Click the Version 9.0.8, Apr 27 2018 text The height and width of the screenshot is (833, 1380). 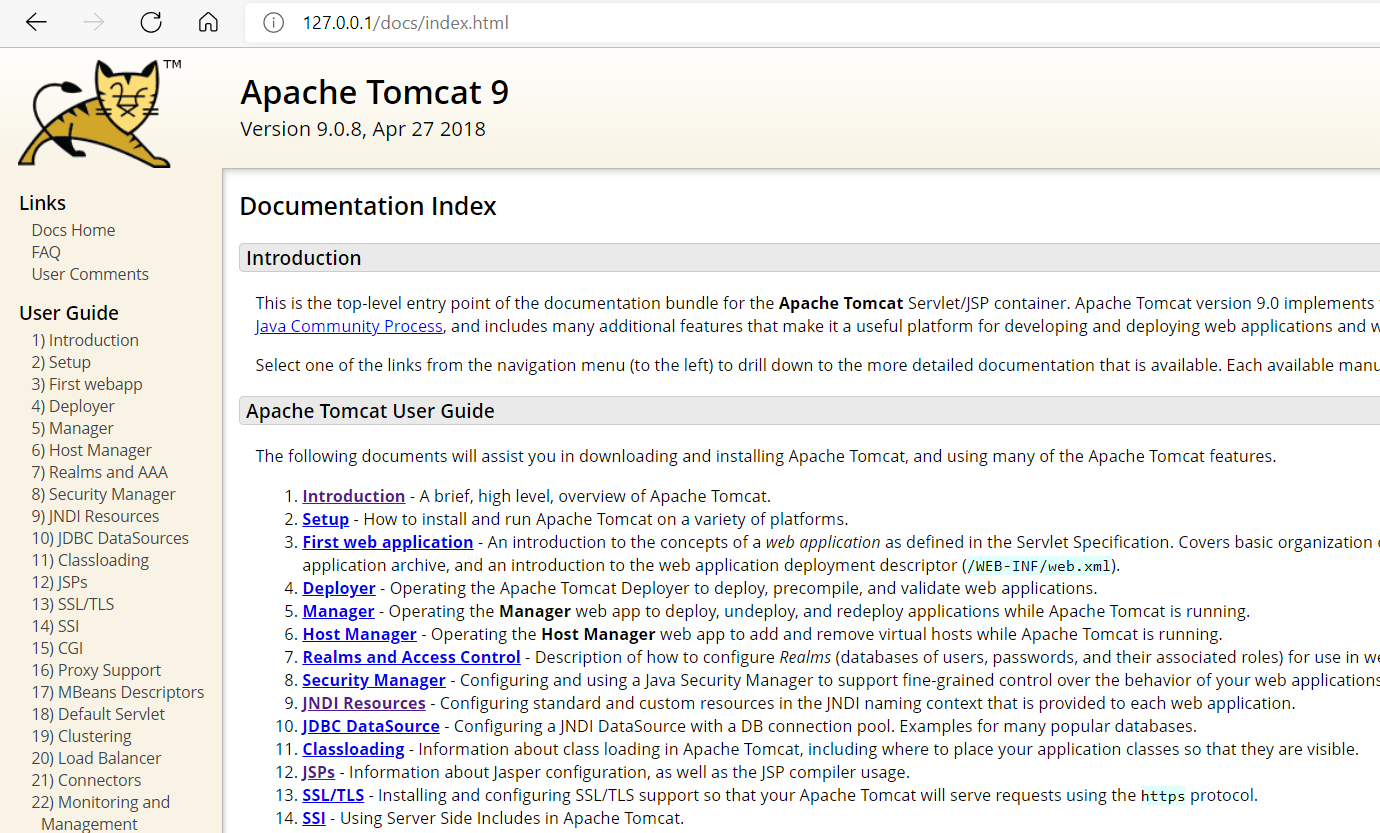pyautogui.click(x=363, y=129)
